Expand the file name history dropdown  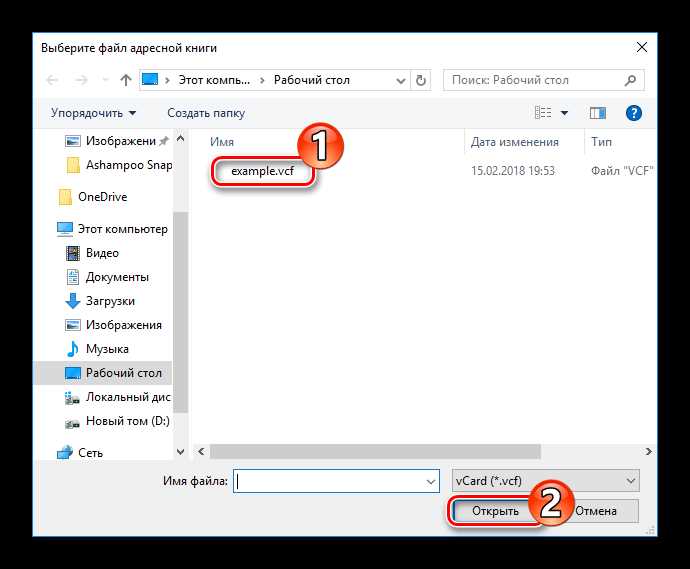click(431, 481)
